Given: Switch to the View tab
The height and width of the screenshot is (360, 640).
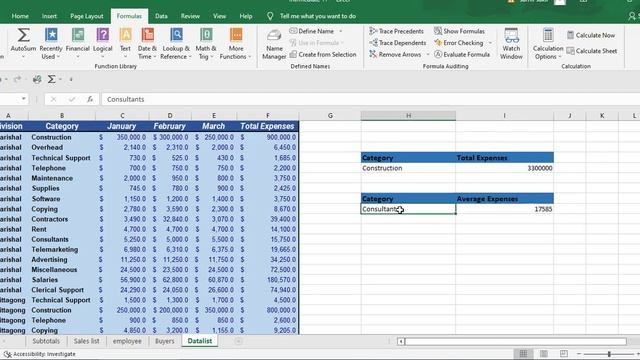Looking at the screenshot, I should pyautogui.click(x=219, y=16).
